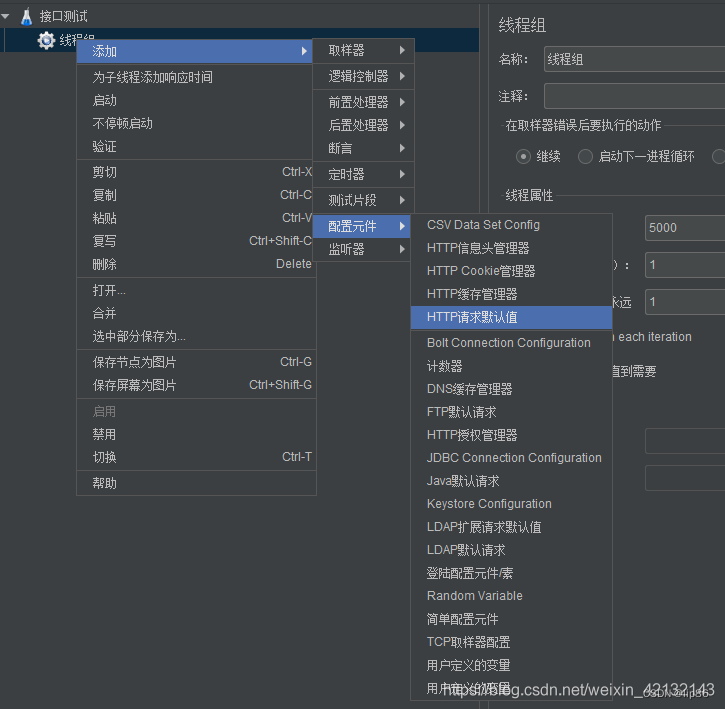Click the thread count field showing 5000
The image size is (725, 709).
click(685, 228)
